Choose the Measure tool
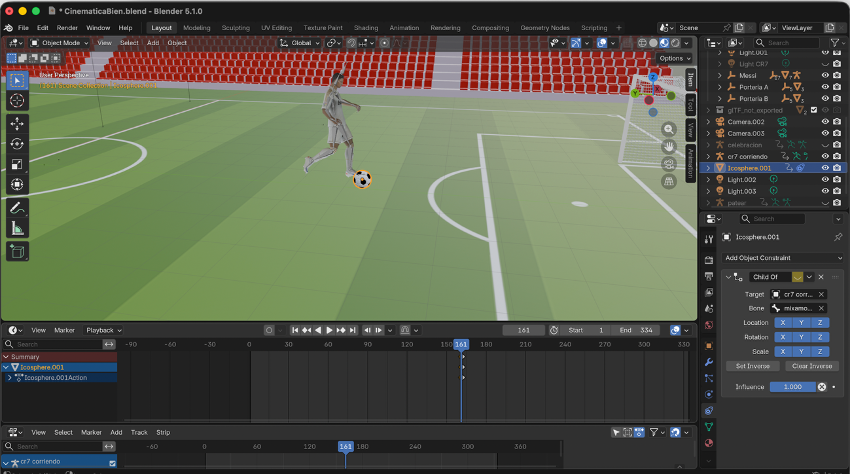 [17, 228]
